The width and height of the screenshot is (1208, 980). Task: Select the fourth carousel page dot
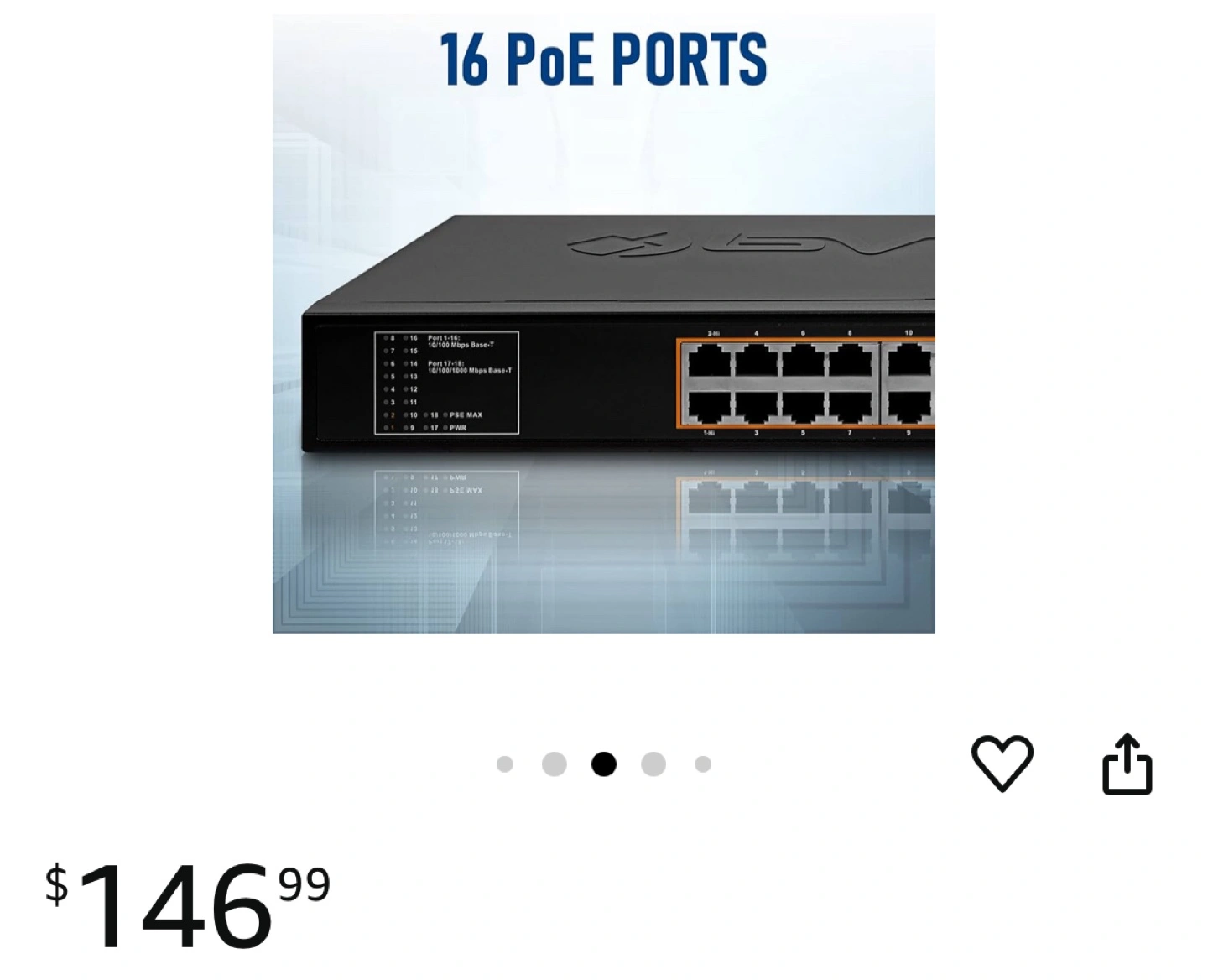tap(653, 764)
